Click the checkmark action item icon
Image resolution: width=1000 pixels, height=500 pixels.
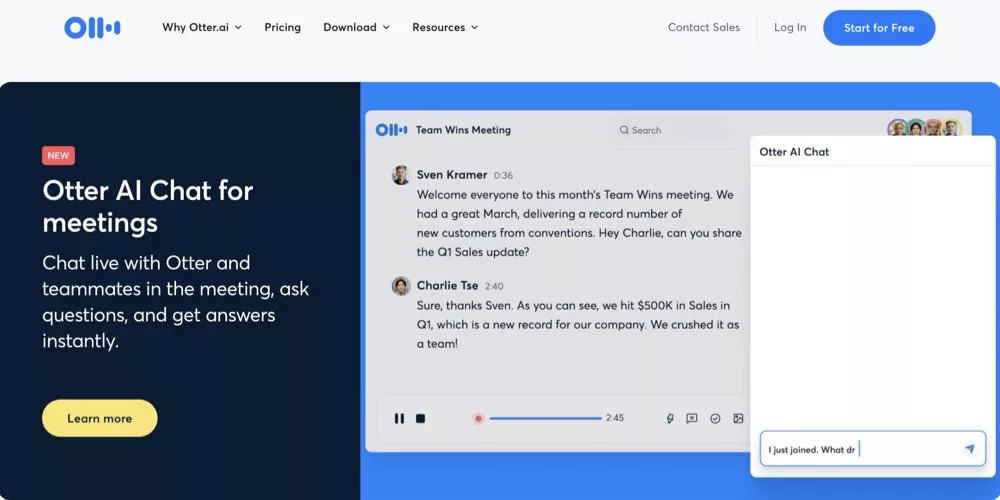click(x=715, y=418)
